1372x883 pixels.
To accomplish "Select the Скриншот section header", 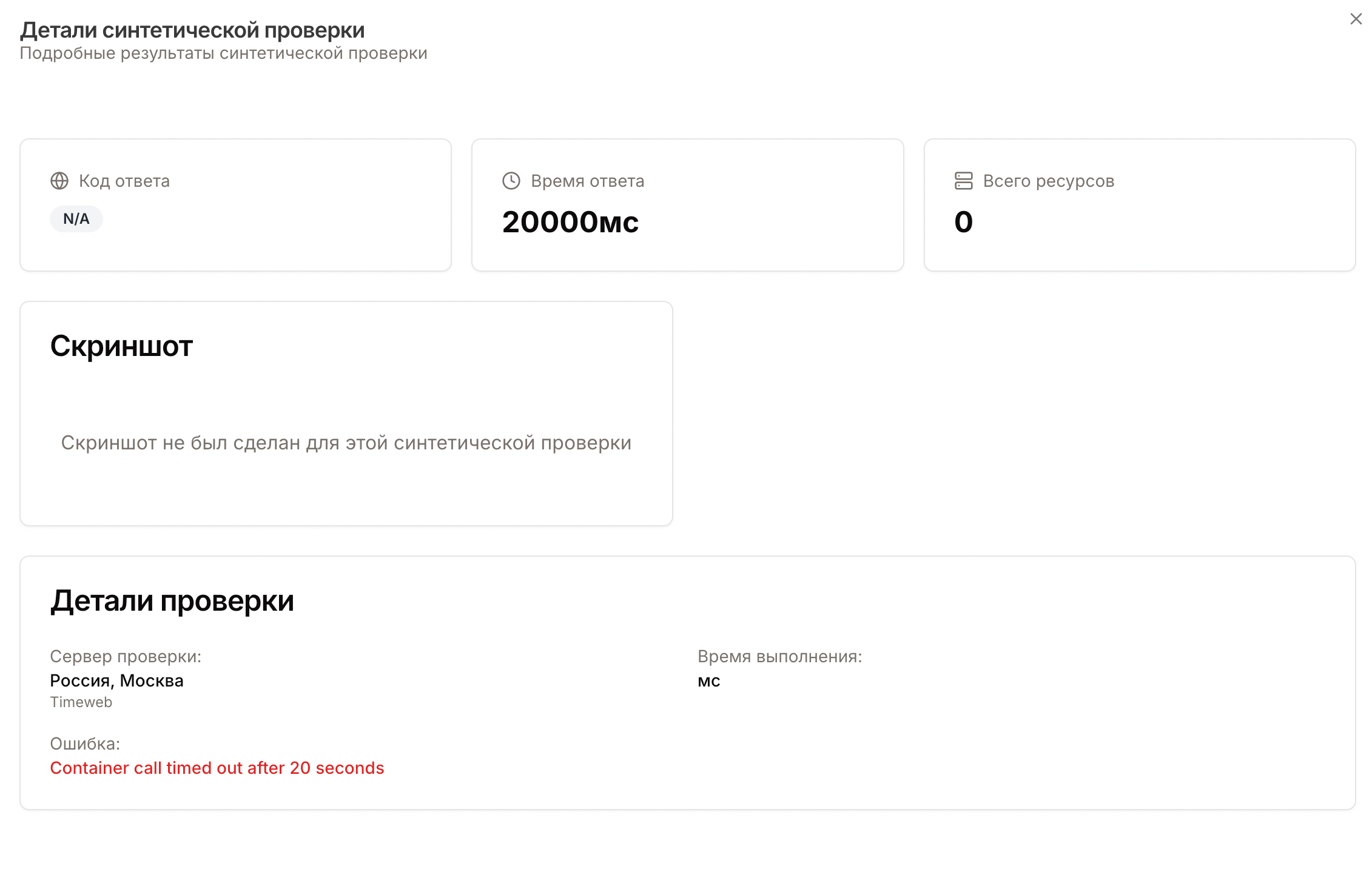I will tap(121, 346).
